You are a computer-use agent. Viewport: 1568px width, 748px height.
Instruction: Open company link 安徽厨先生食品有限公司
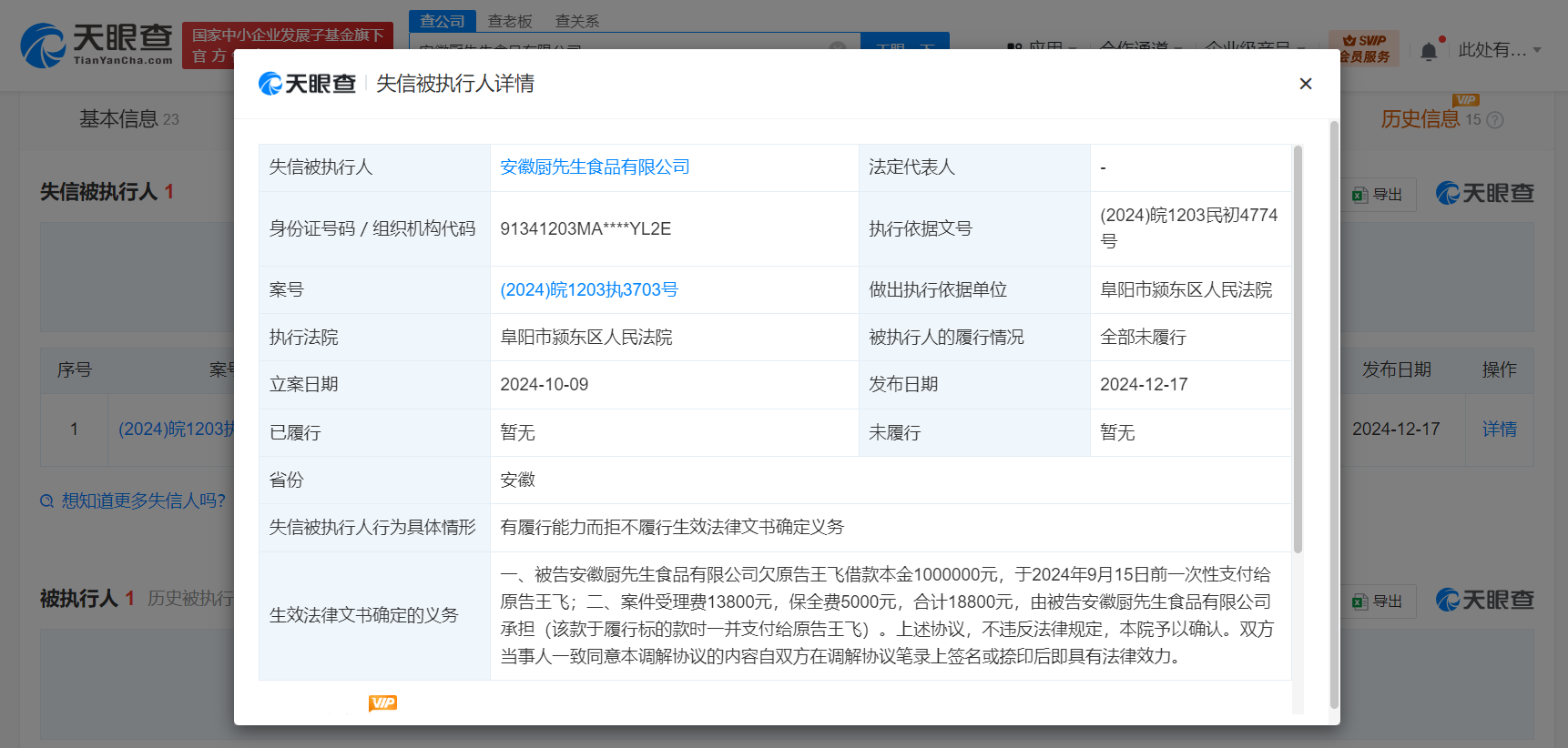tap(595, 167)
